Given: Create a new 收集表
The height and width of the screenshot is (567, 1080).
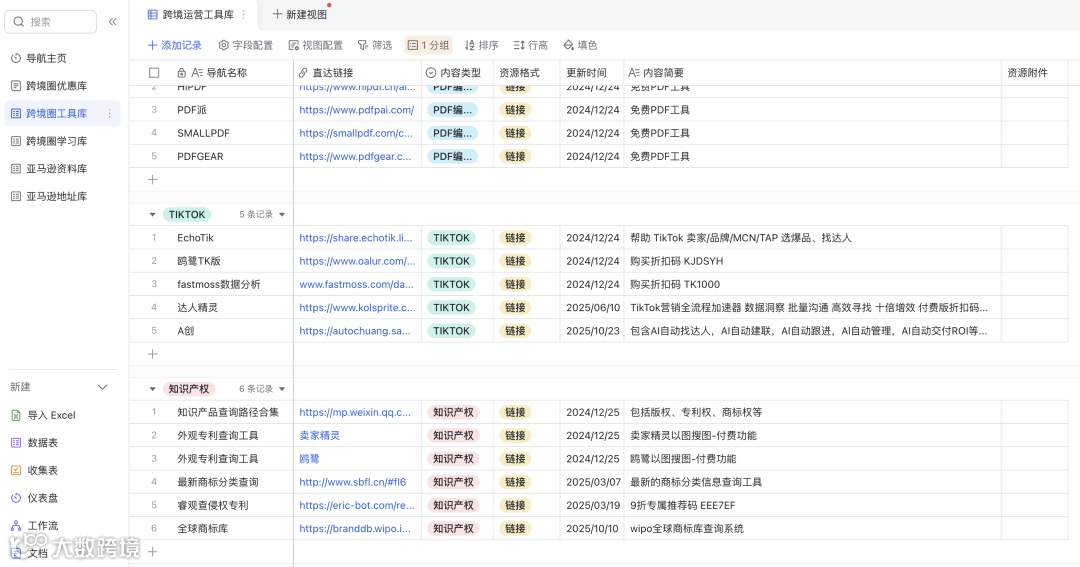Looking at the screenshot, I should (34, 471).
